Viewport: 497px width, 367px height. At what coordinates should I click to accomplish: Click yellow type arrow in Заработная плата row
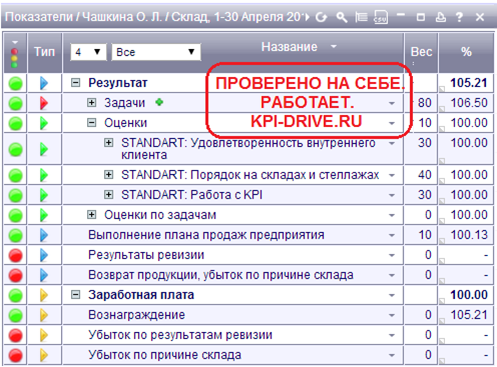click(44, 295)
